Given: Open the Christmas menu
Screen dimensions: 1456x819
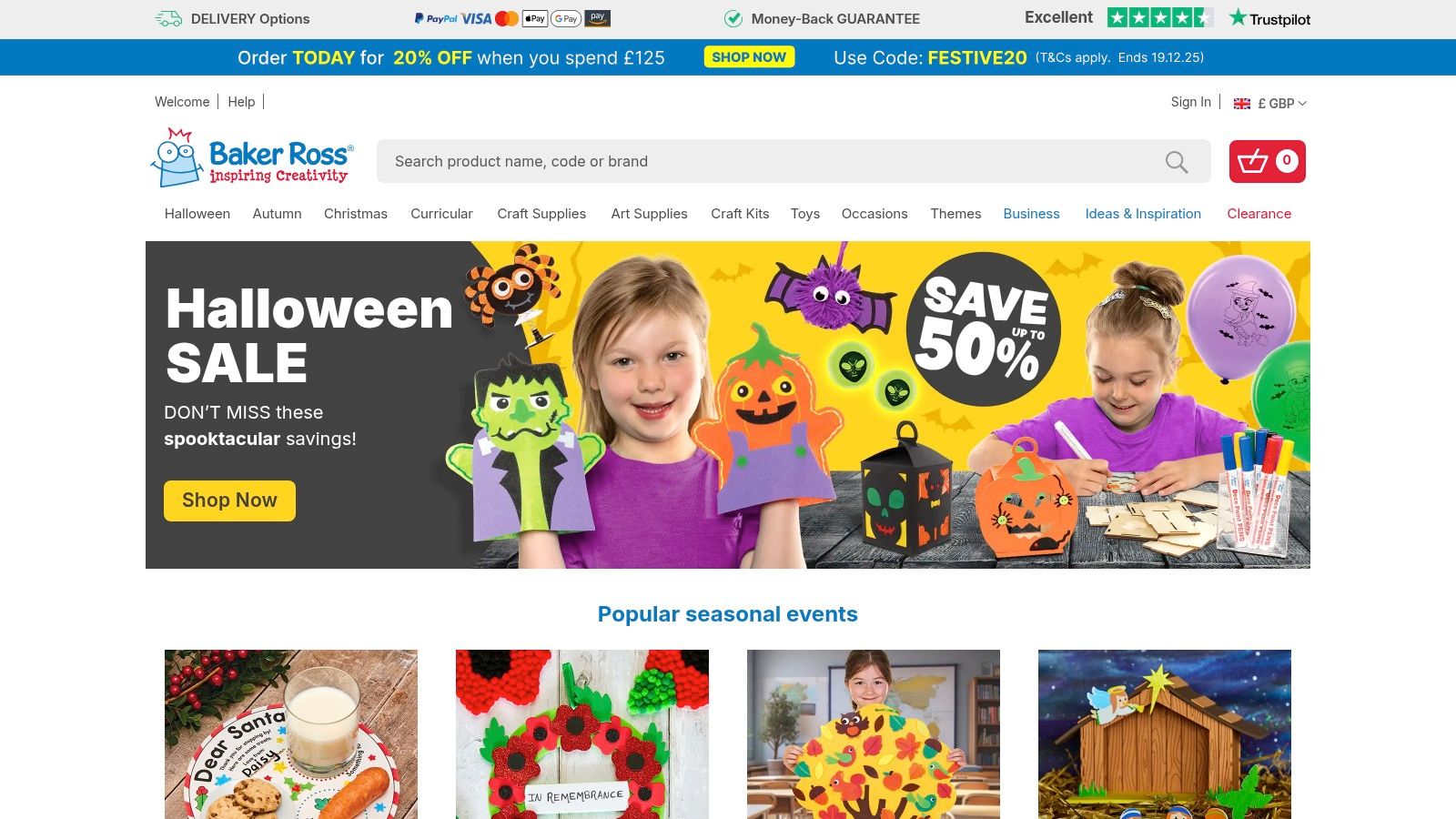Looking at the screenshot, I should pyautogui.click(x=356, y=214).
